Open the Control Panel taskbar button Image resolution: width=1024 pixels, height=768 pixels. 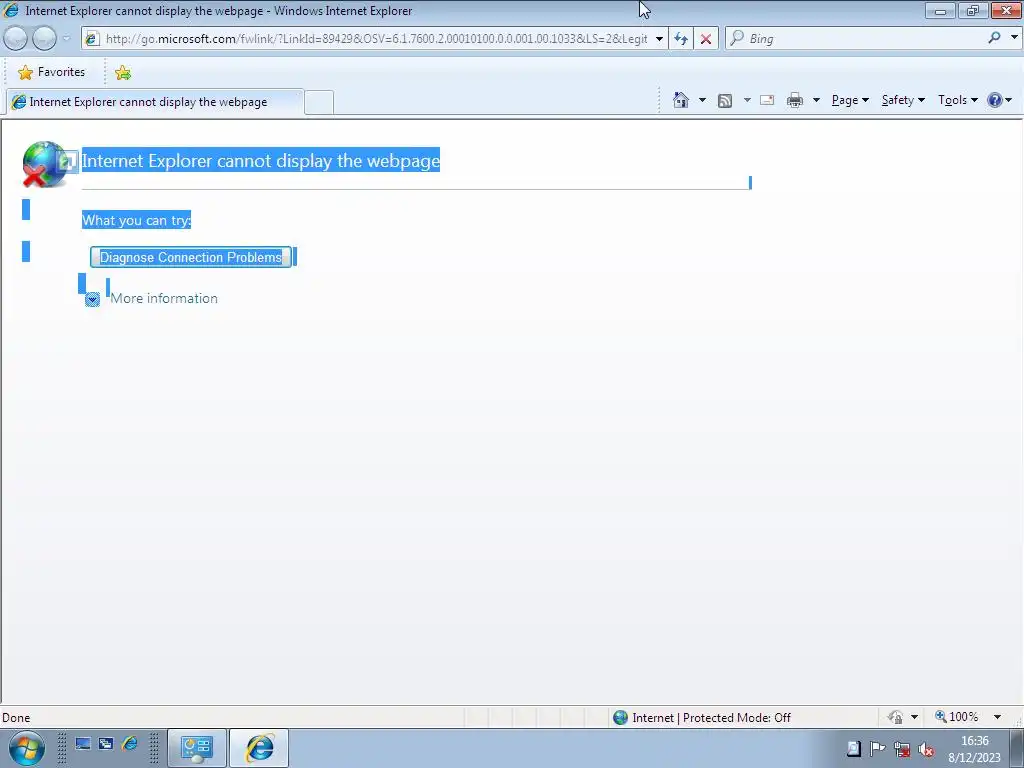coord(197,748)
